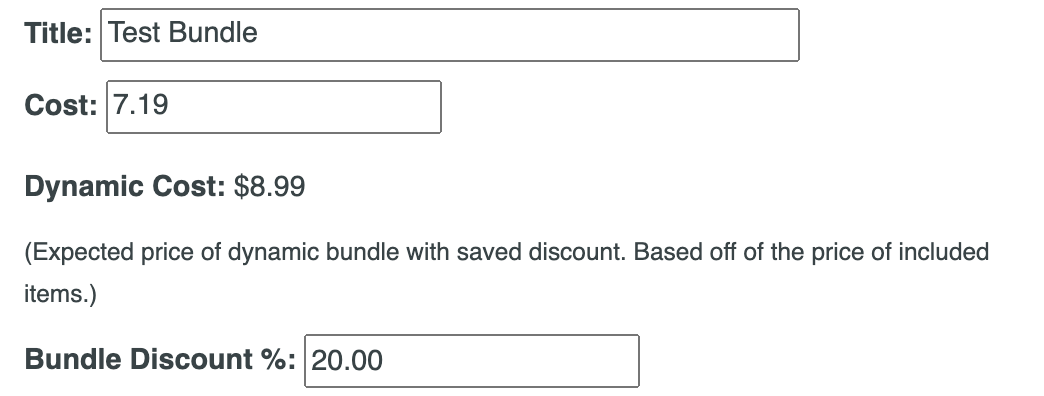The image size is (1044, 396).
Task: Click the $8.99 dynamic cost value
Action: tap(270, 187)
